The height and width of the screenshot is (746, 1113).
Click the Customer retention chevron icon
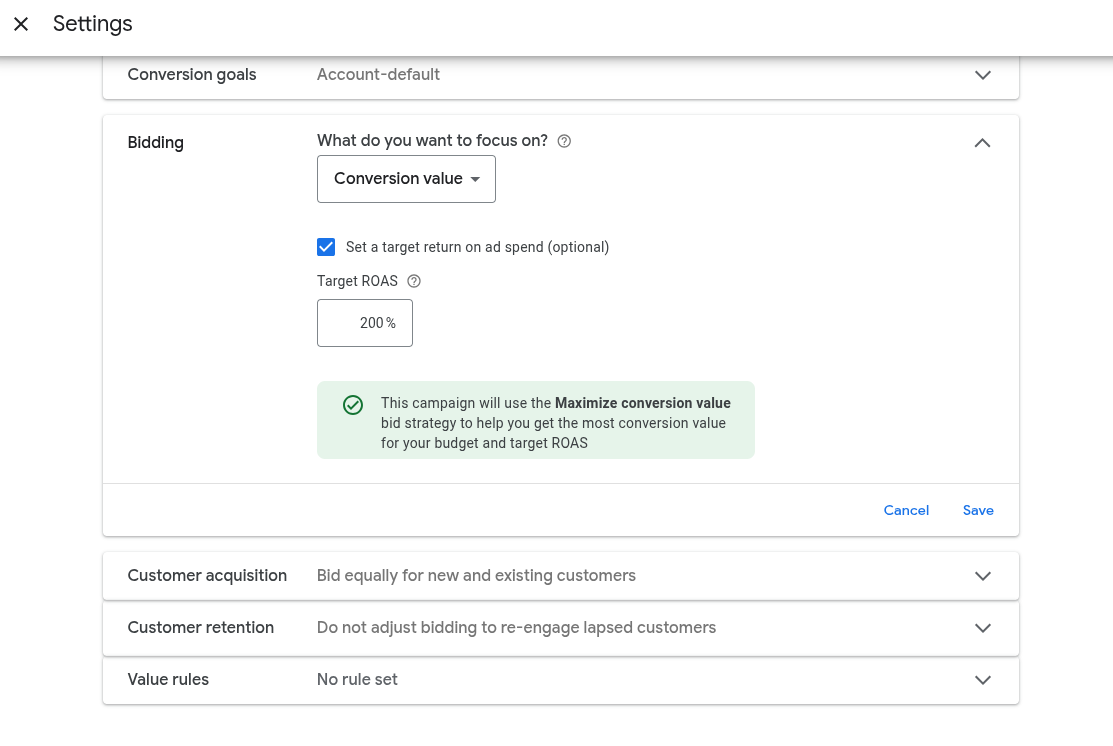982,628
